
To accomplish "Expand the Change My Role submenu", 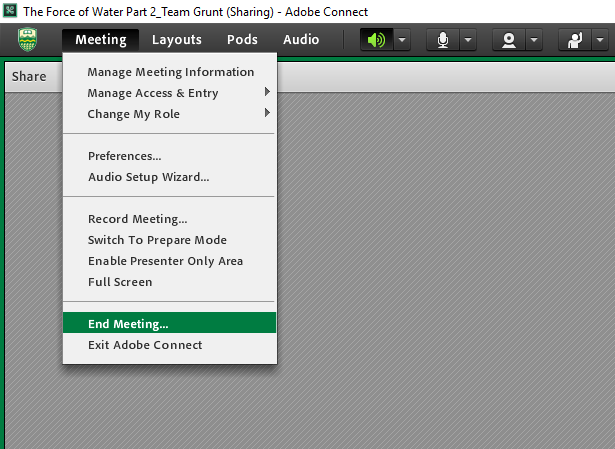I will click(169, 114).
